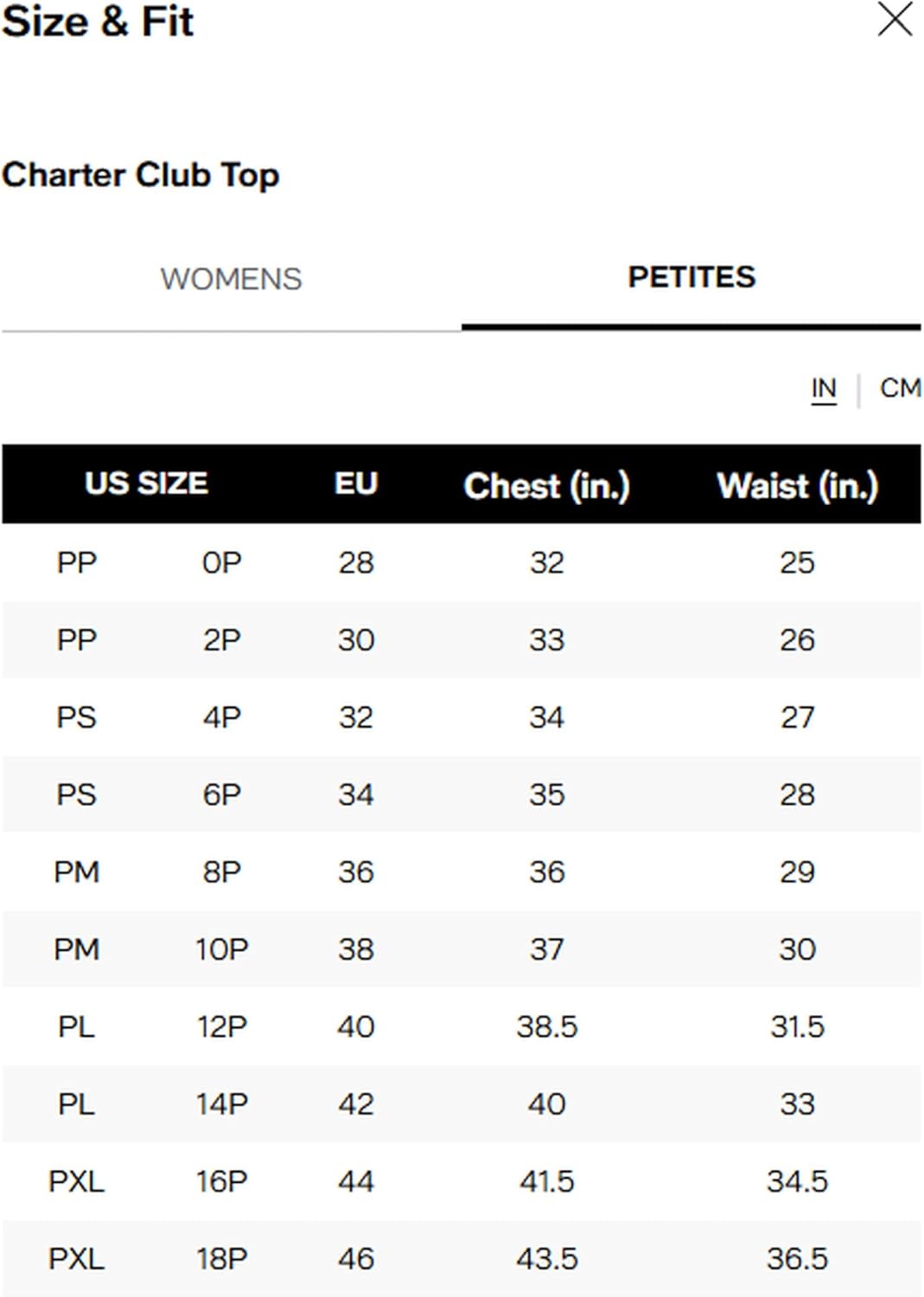Click the 18P size cell
Image resolution: width=924 pixels, height=1297 pixels.
point(222,1259)
